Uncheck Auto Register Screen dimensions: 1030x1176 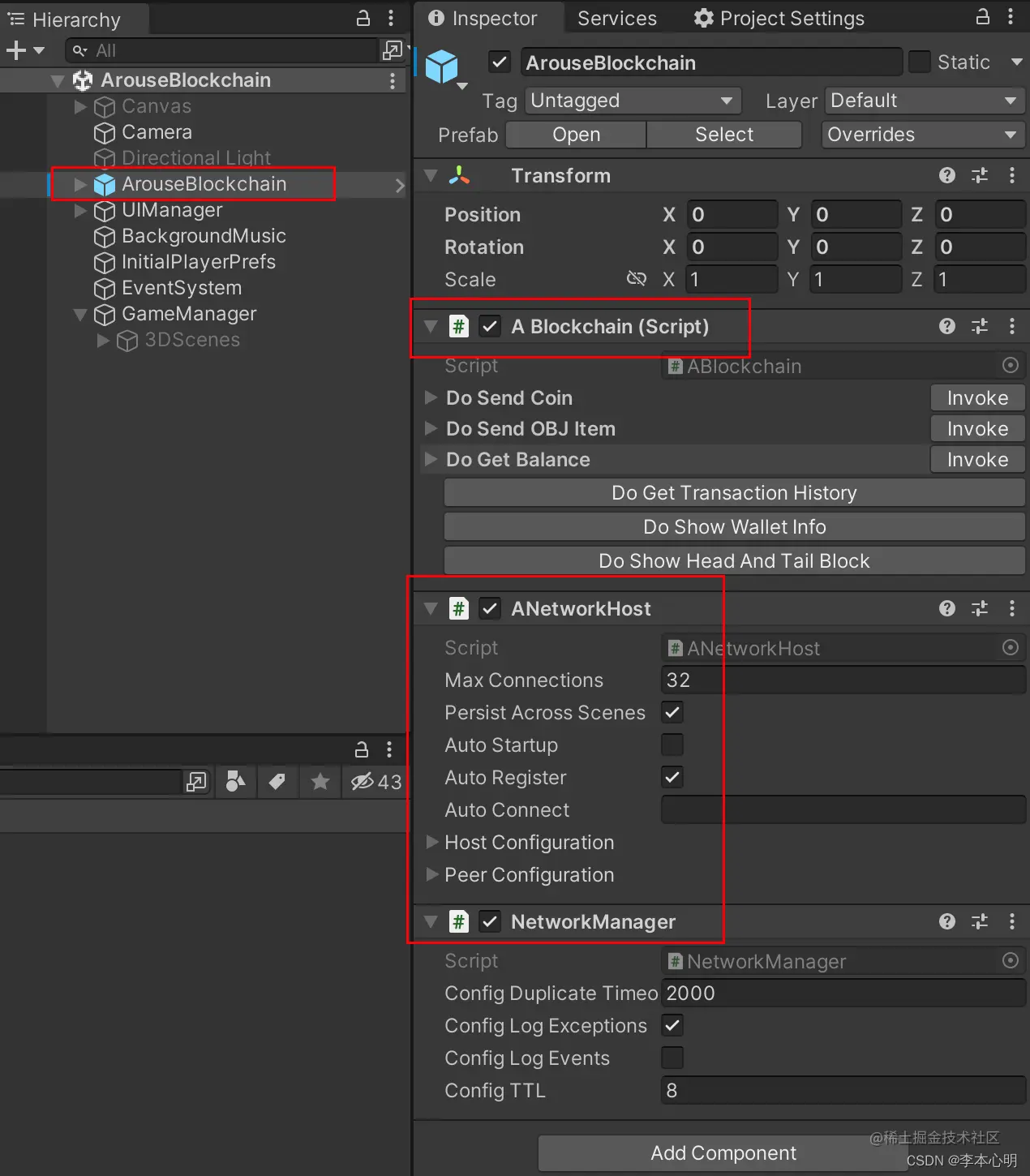pos(672,777)
